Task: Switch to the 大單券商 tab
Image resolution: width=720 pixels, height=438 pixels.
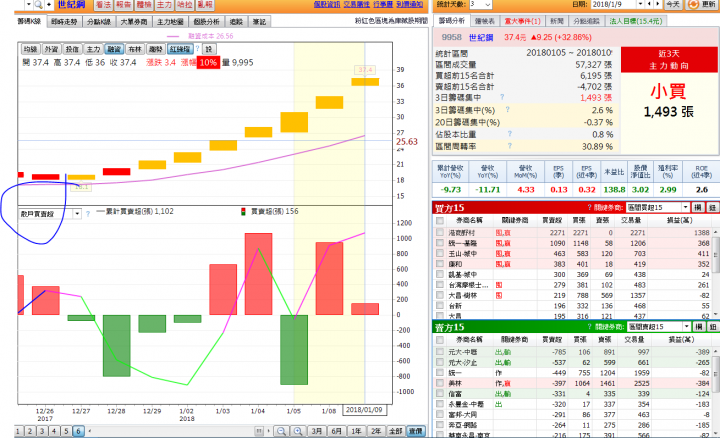Action: (x=134, y=22)
